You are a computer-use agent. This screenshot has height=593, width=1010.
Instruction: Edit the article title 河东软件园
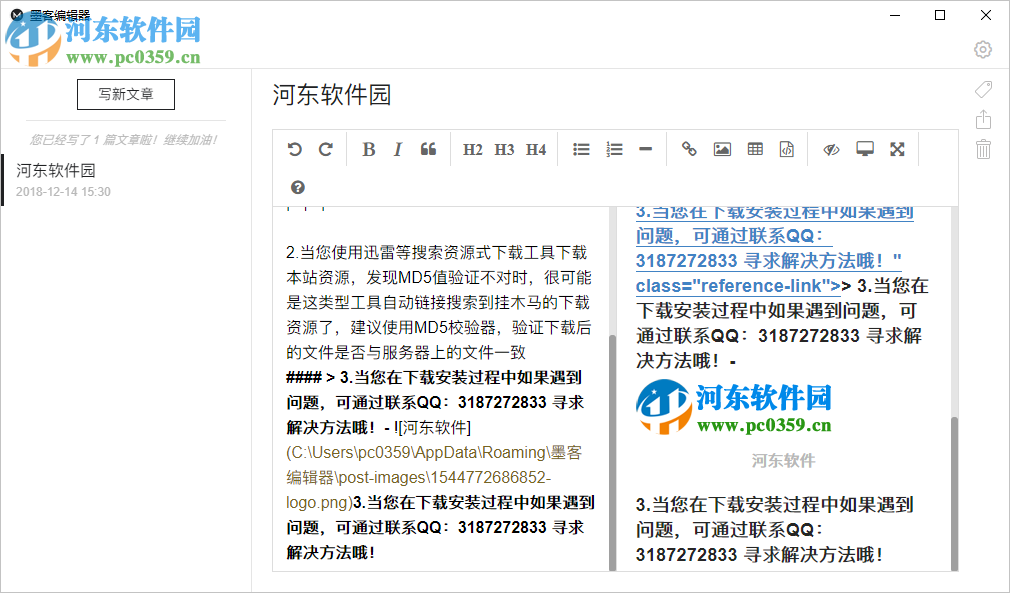click(x=332, y=95)
